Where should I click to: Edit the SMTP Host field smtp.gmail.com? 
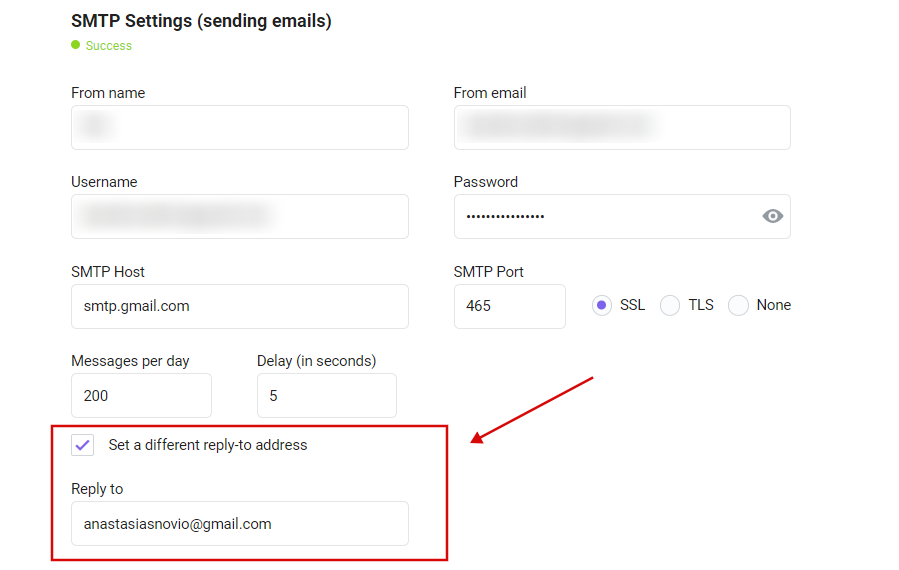[x=240, y=306]
